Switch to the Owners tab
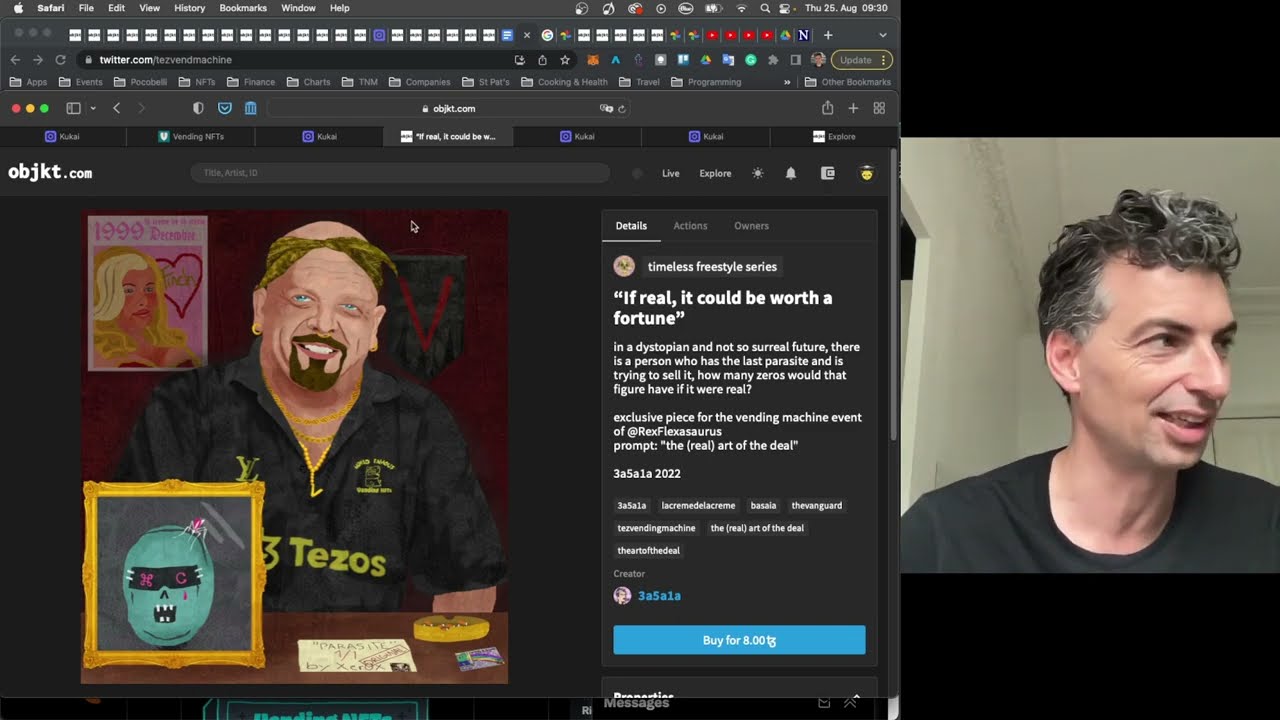This screenshot has width=1280, height=720. click(752, 226)
